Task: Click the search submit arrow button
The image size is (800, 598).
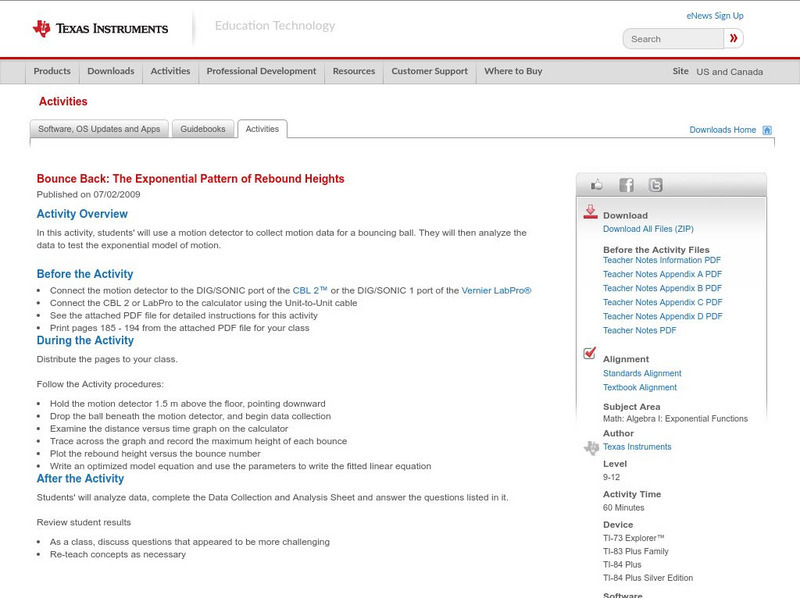Action: pos(734,38)
